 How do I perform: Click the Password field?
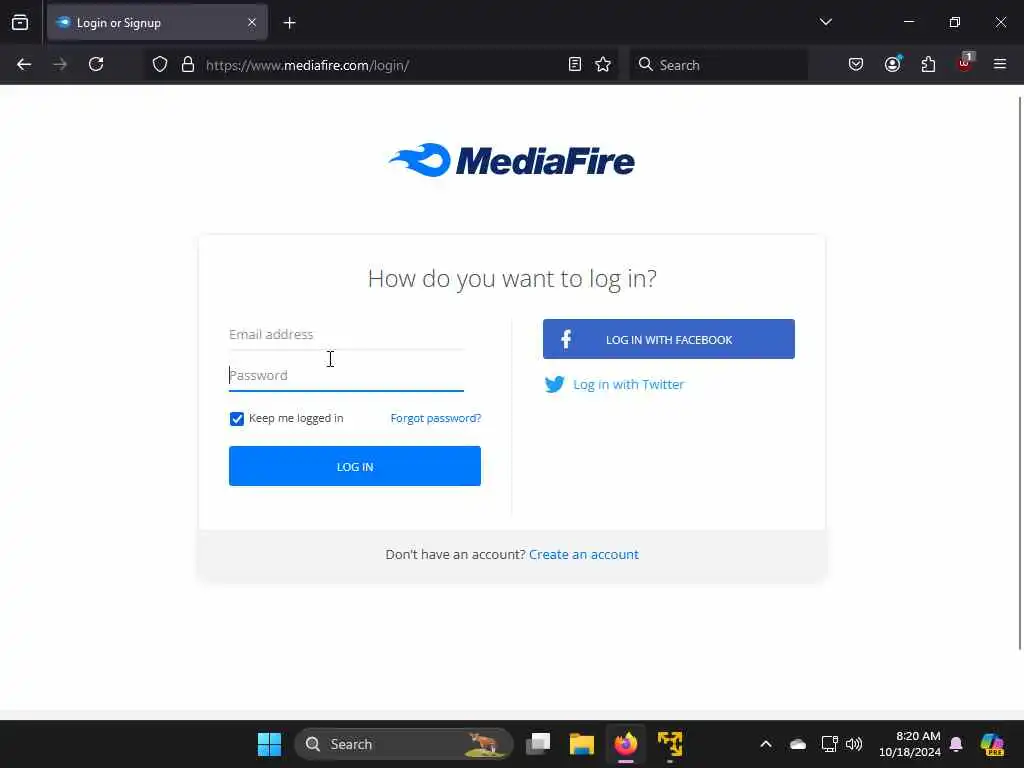[x=346, y=376]
